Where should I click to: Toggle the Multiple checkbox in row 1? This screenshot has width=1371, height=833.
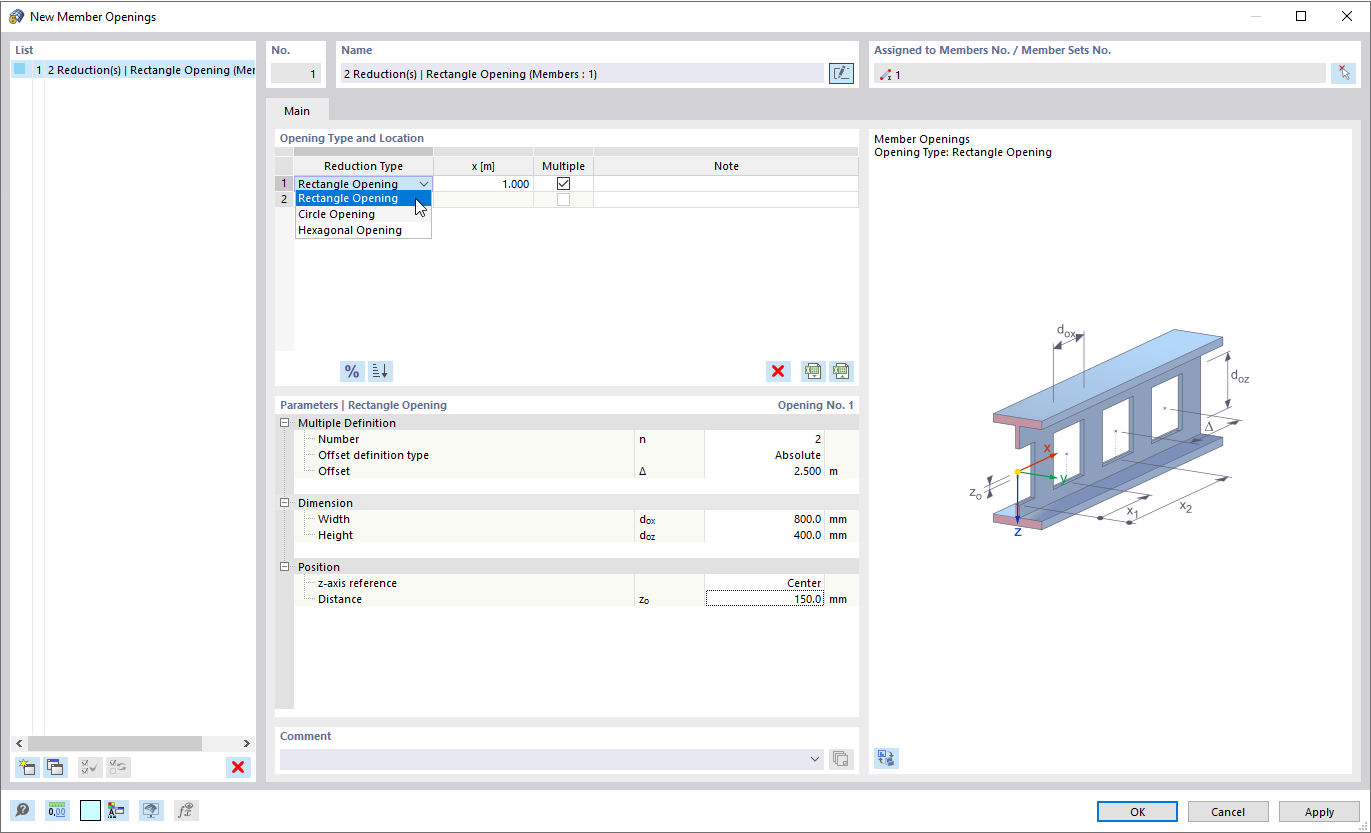coord(563,184)
